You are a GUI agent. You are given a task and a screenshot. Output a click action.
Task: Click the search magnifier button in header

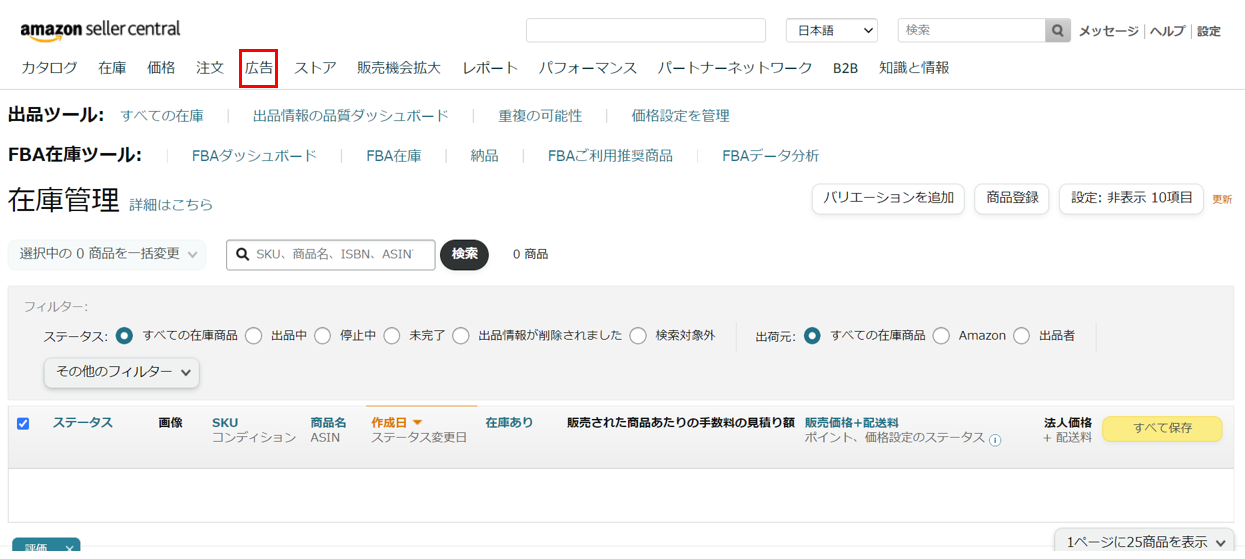click(1057, 30)
